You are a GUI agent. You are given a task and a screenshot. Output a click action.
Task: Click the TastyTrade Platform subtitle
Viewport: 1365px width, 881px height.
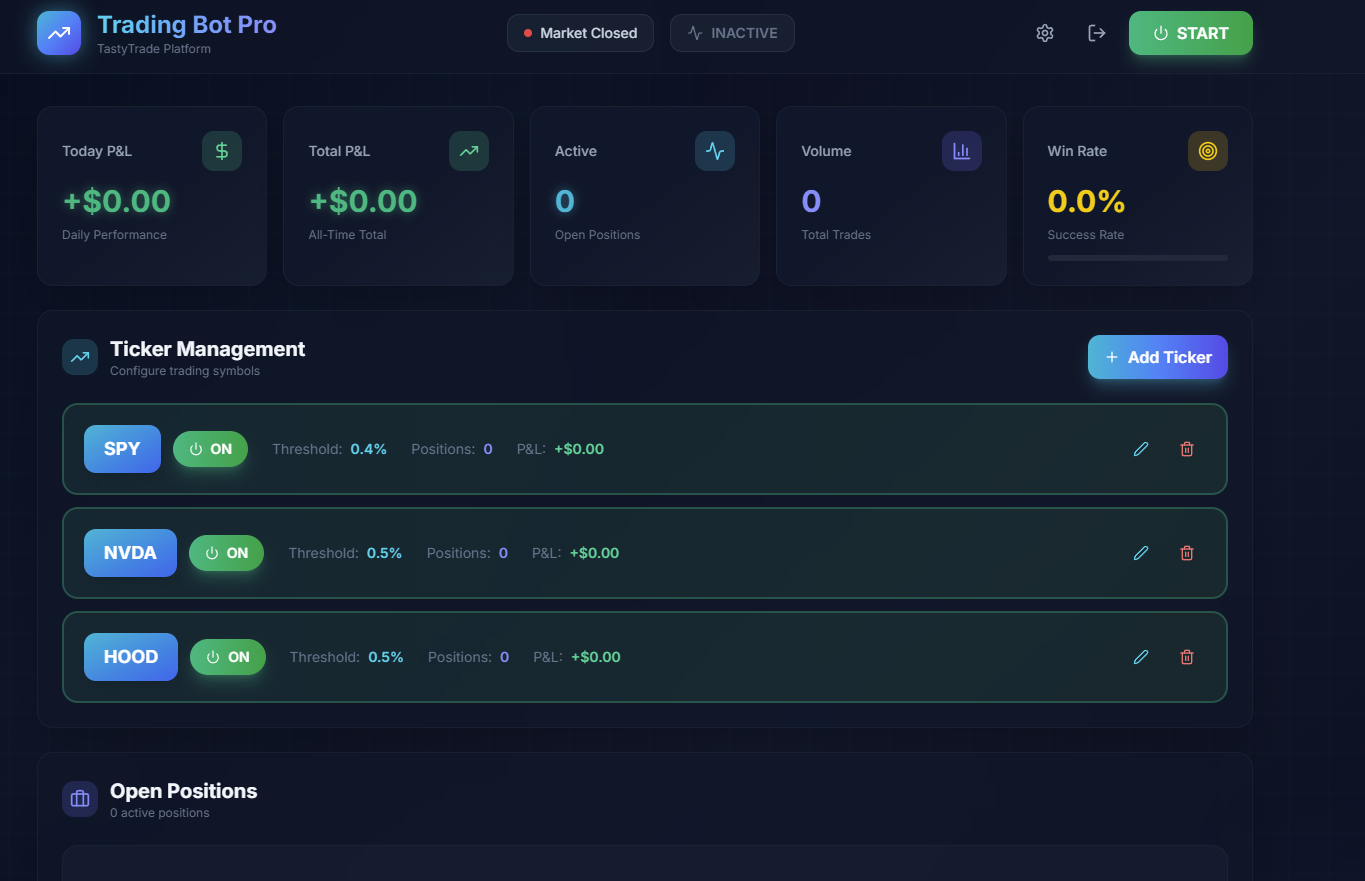coord(154,49)
